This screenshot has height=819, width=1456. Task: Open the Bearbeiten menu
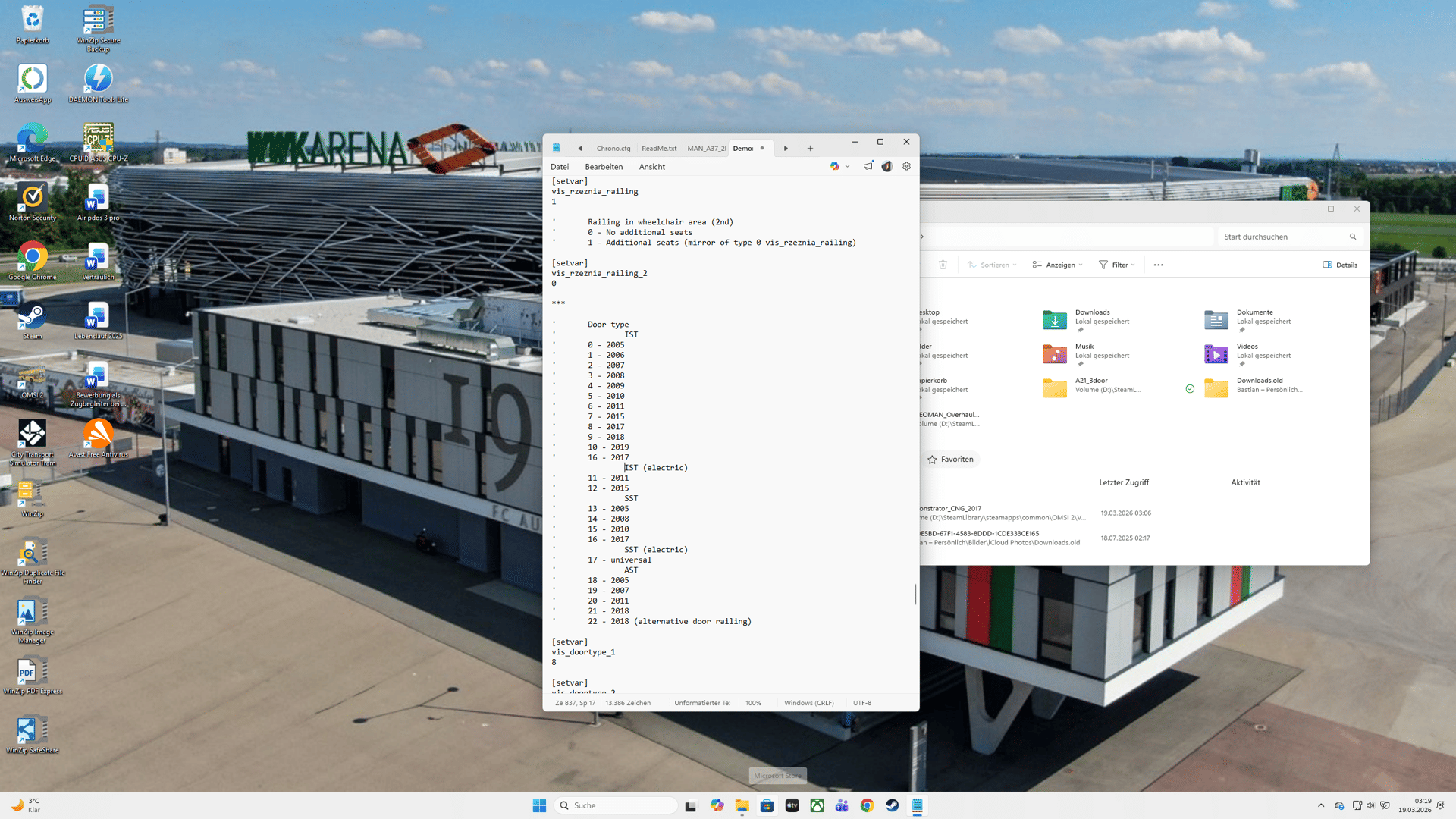[x=604, y=167]
